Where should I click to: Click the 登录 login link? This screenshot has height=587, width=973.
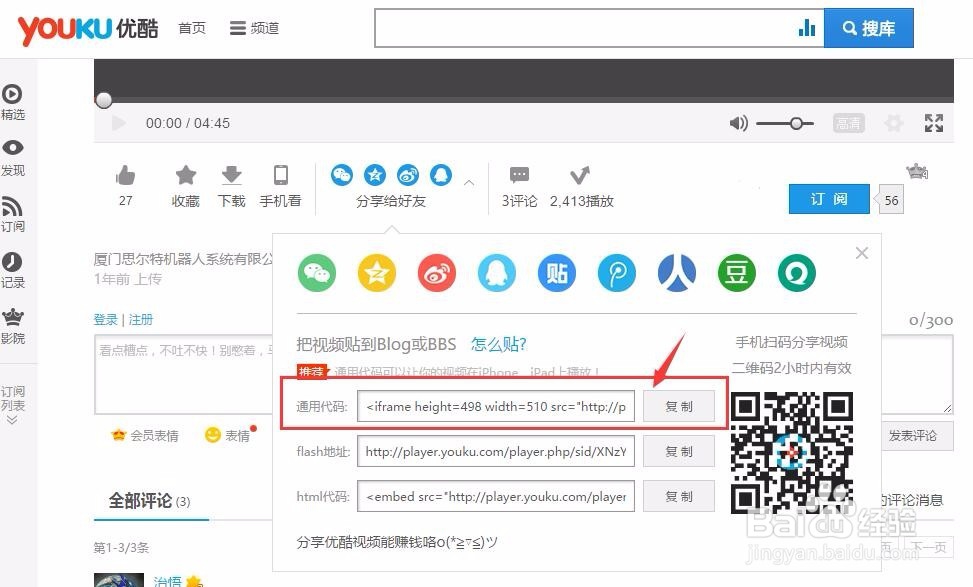[x=105, y=320]
